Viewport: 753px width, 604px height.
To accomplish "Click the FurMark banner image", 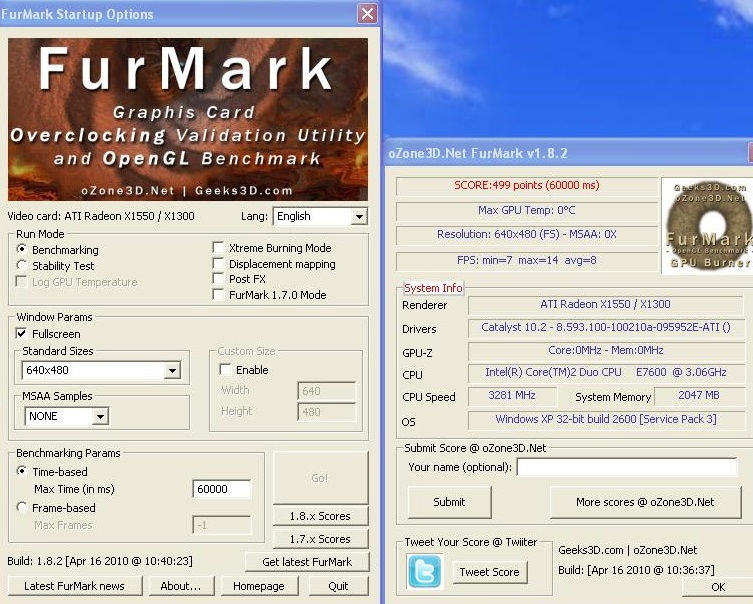I will [188, 120].
